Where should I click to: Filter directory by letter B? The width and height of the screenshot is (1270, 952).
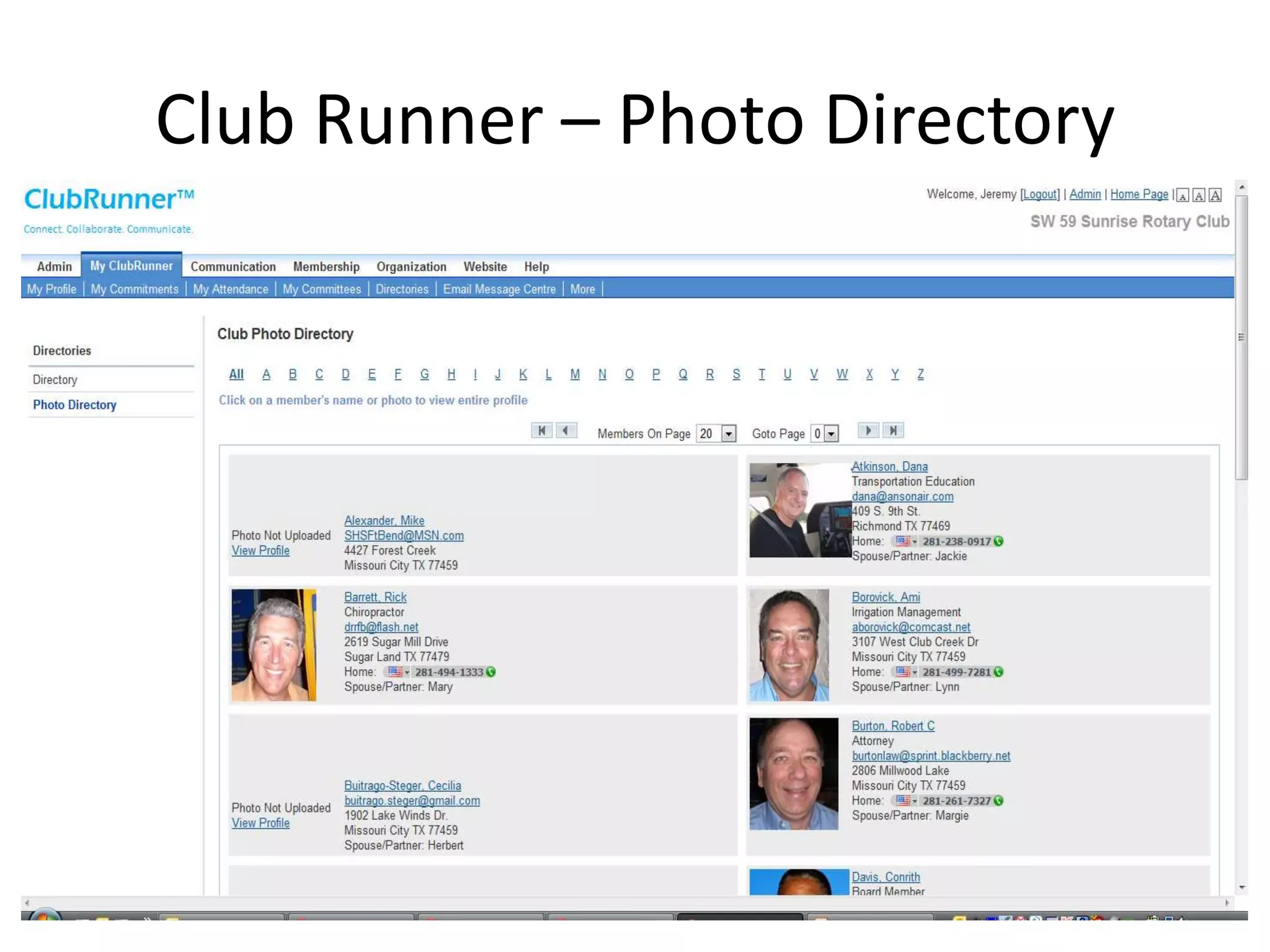293,374
